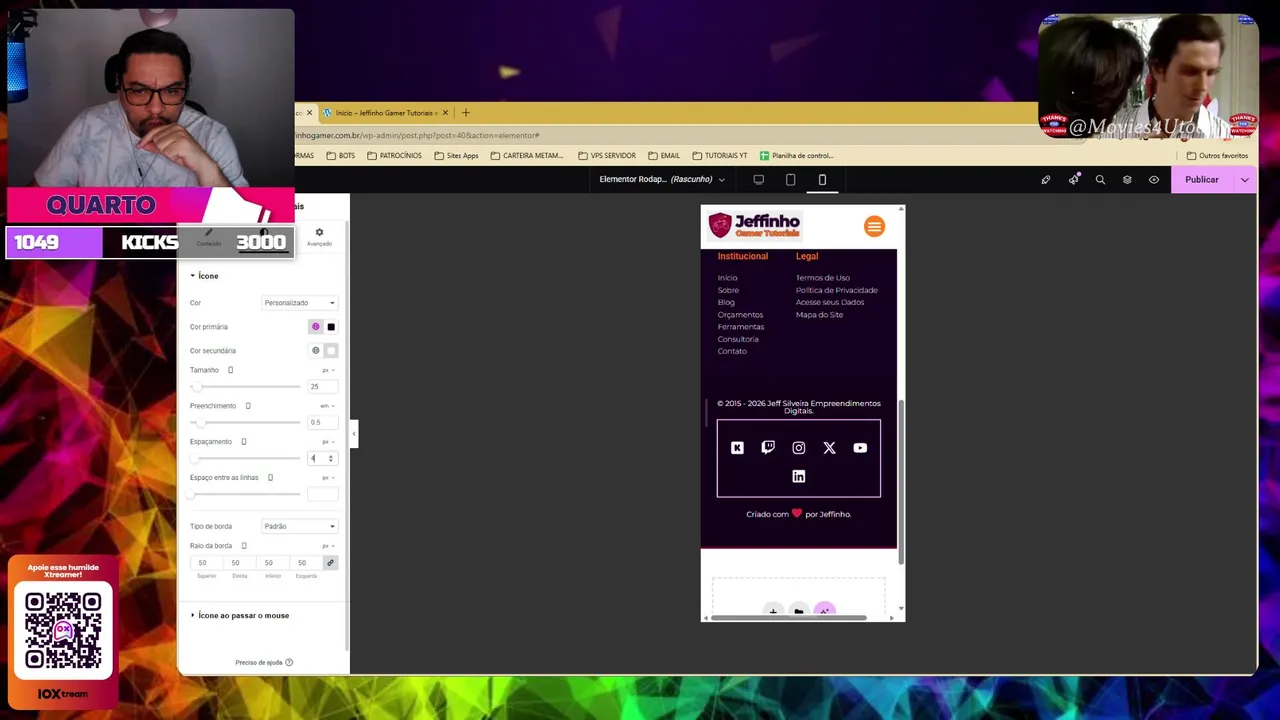Open the Elementor Rodapé document dropdown

point(662,180)
